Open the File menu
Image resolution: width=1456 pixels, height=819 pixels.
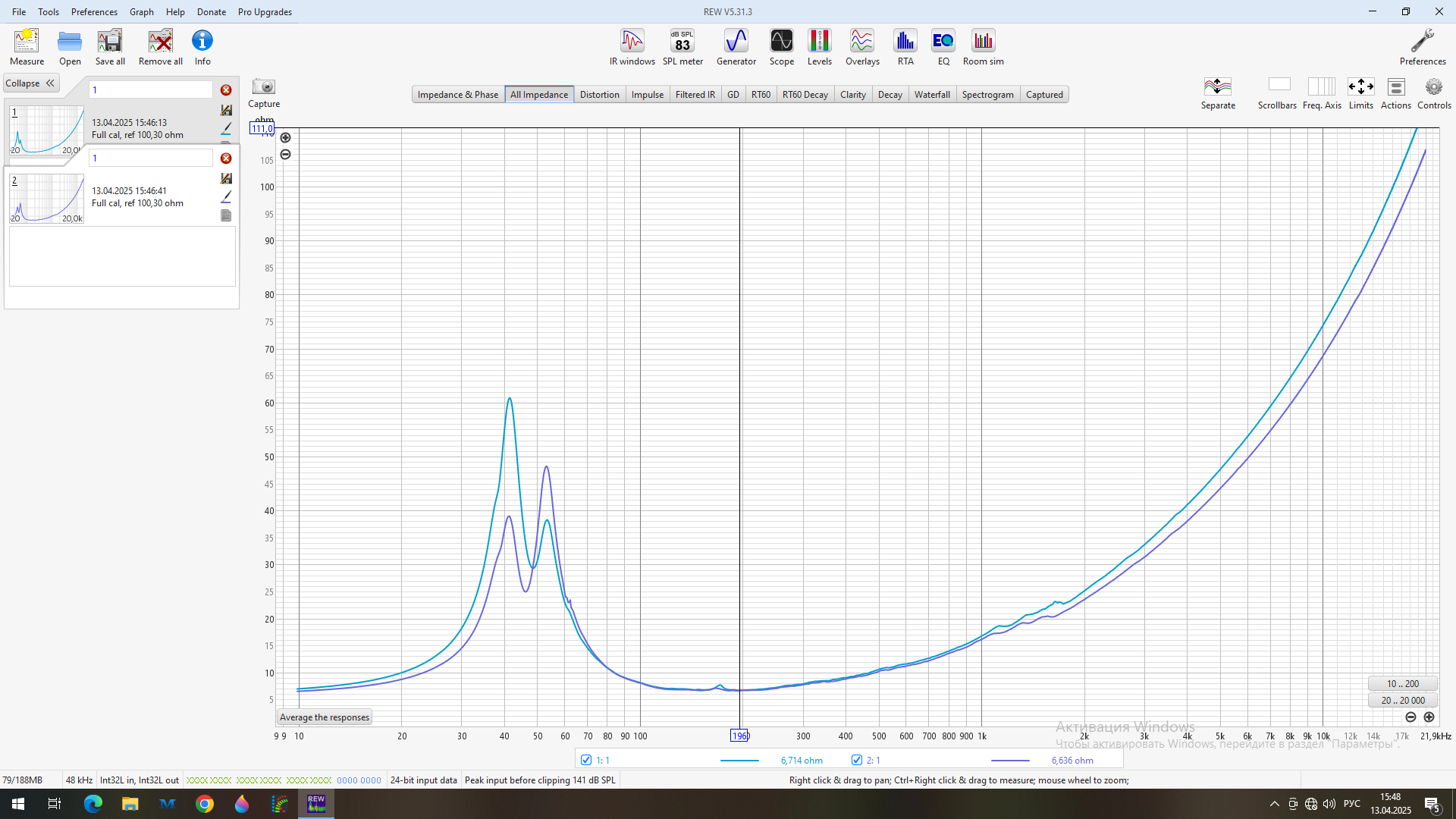pyautogui.click(x=19, y=11)
